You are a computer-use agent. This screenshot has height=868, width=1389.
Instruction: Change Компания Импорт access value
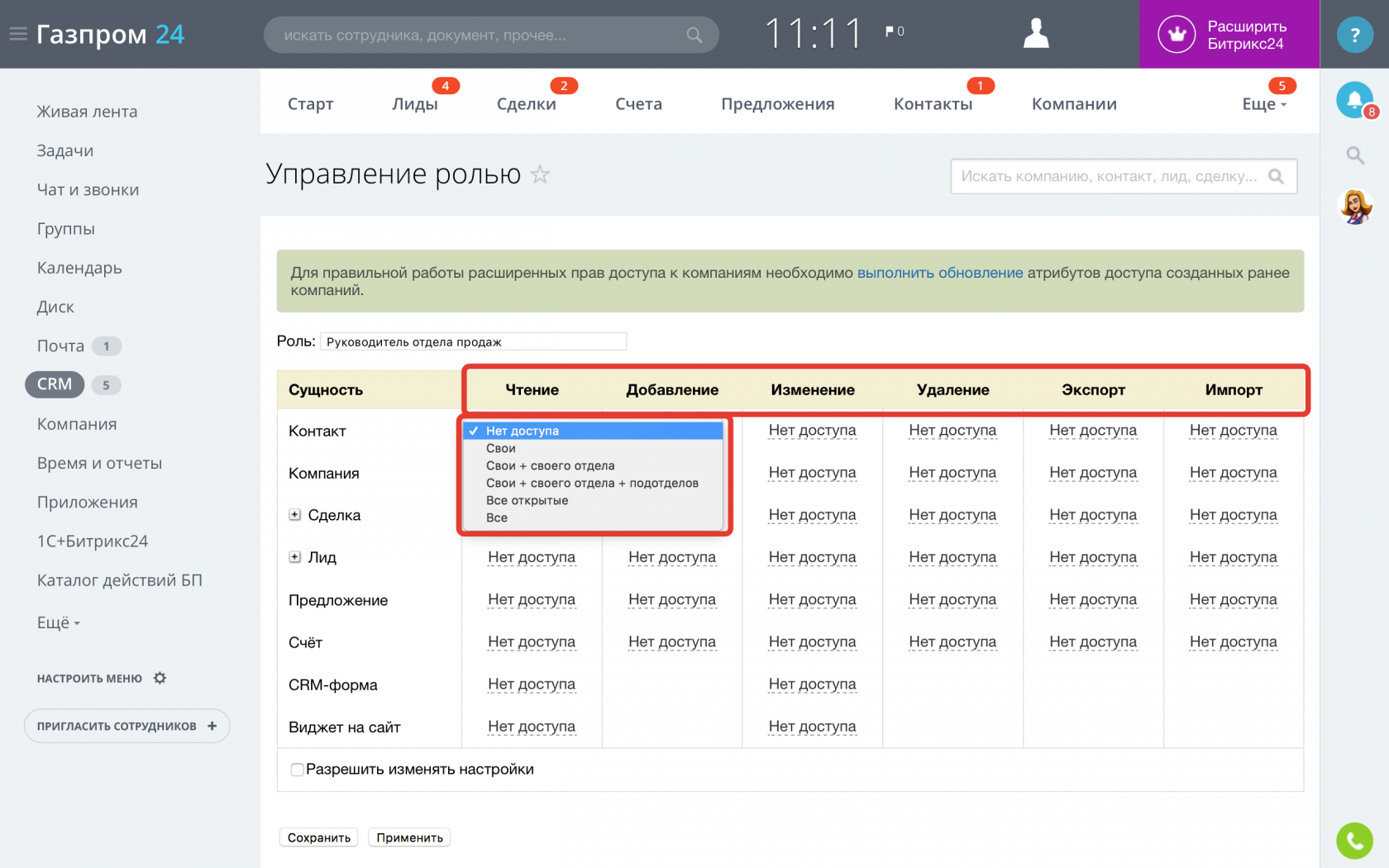tap(1233, 472)
